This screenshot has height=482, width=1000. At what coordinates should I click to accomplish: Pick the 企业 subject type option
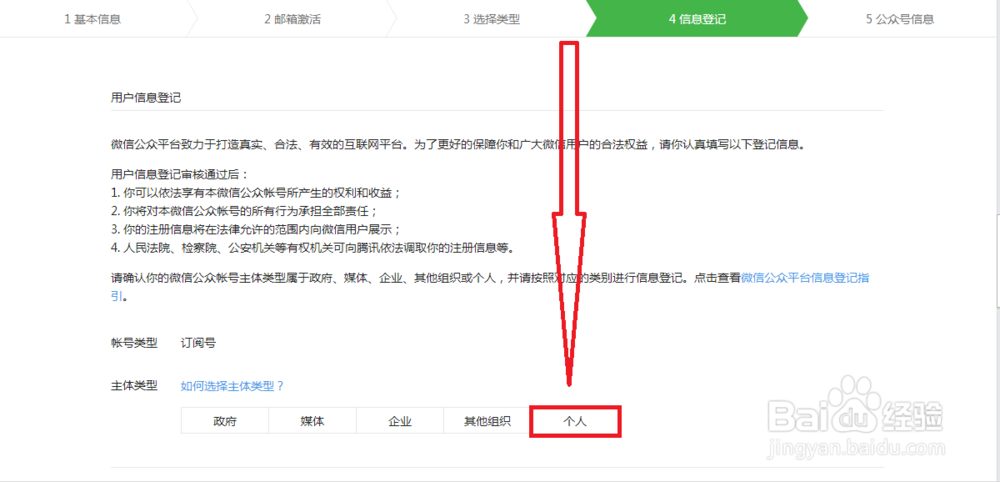400,421
